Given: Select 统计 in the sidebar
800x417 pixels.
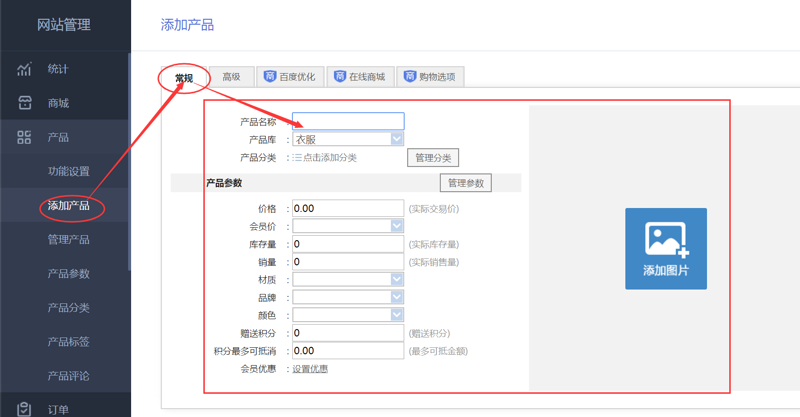Looking at the screenshot, I should 58,69.
